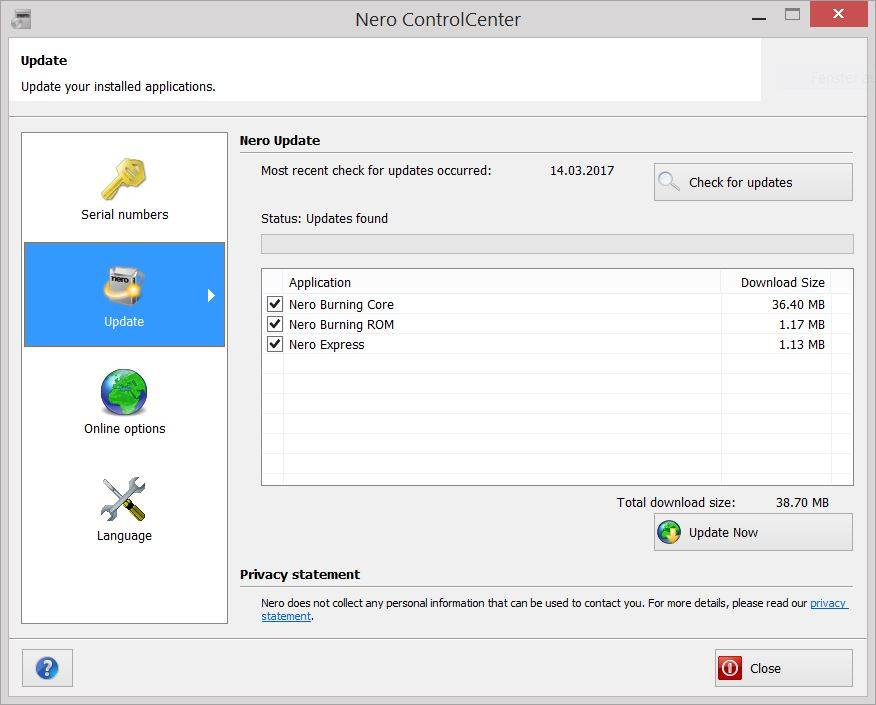Image resolution: width=876 pixels, height=705 pixels.
Task: Click the magnifying glass icon on Check for updates
Action: coord(668,182)
